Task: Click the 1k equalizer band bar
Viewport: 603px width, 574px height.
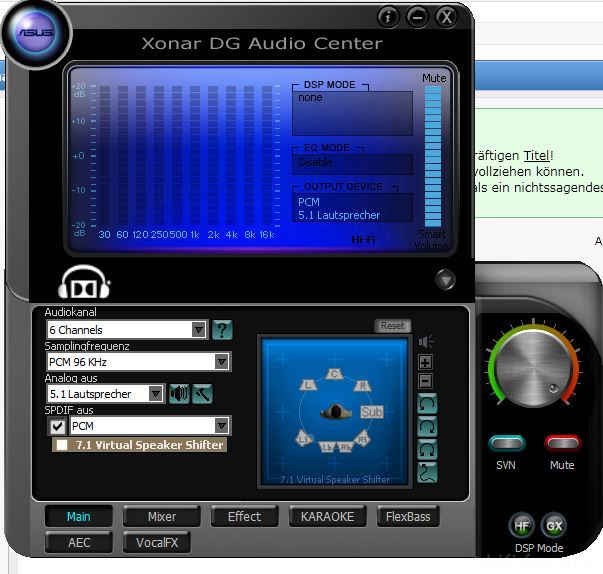Action: 195,155
